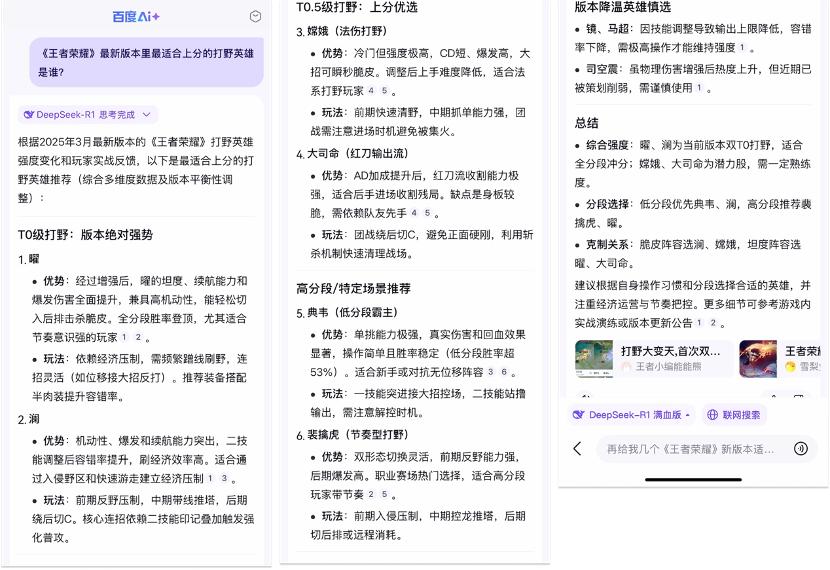
Task: Open citation 2 after 版本更新公告
Action: pos(713,322)
